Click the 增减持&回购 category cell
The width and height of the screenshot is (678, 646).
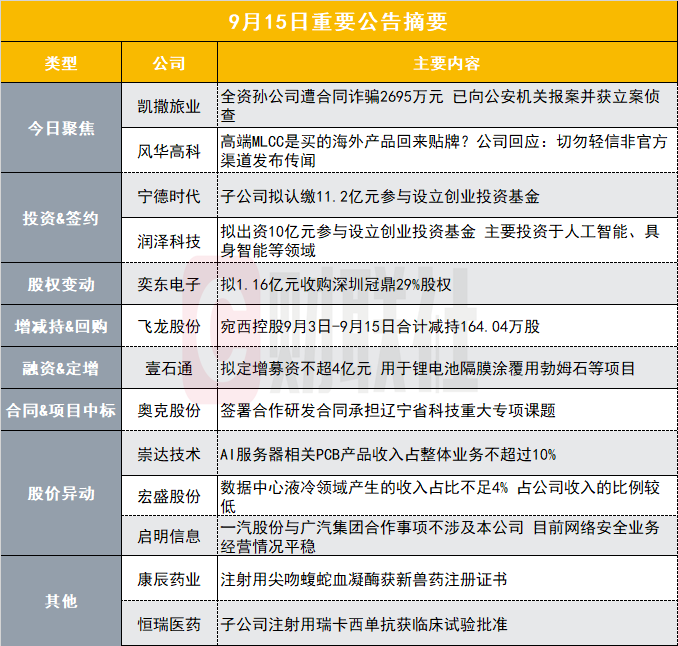(61, 326)
